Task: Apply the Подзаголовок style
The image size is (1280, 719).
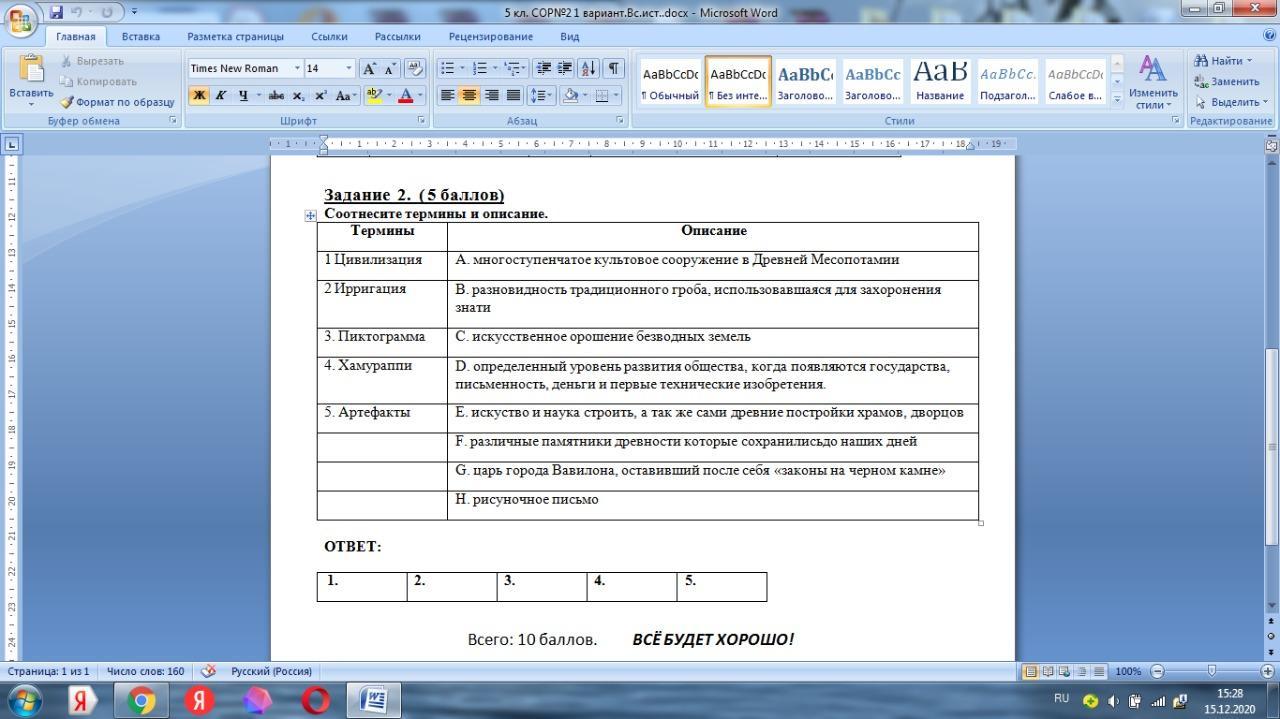Action: point(1007,81)
